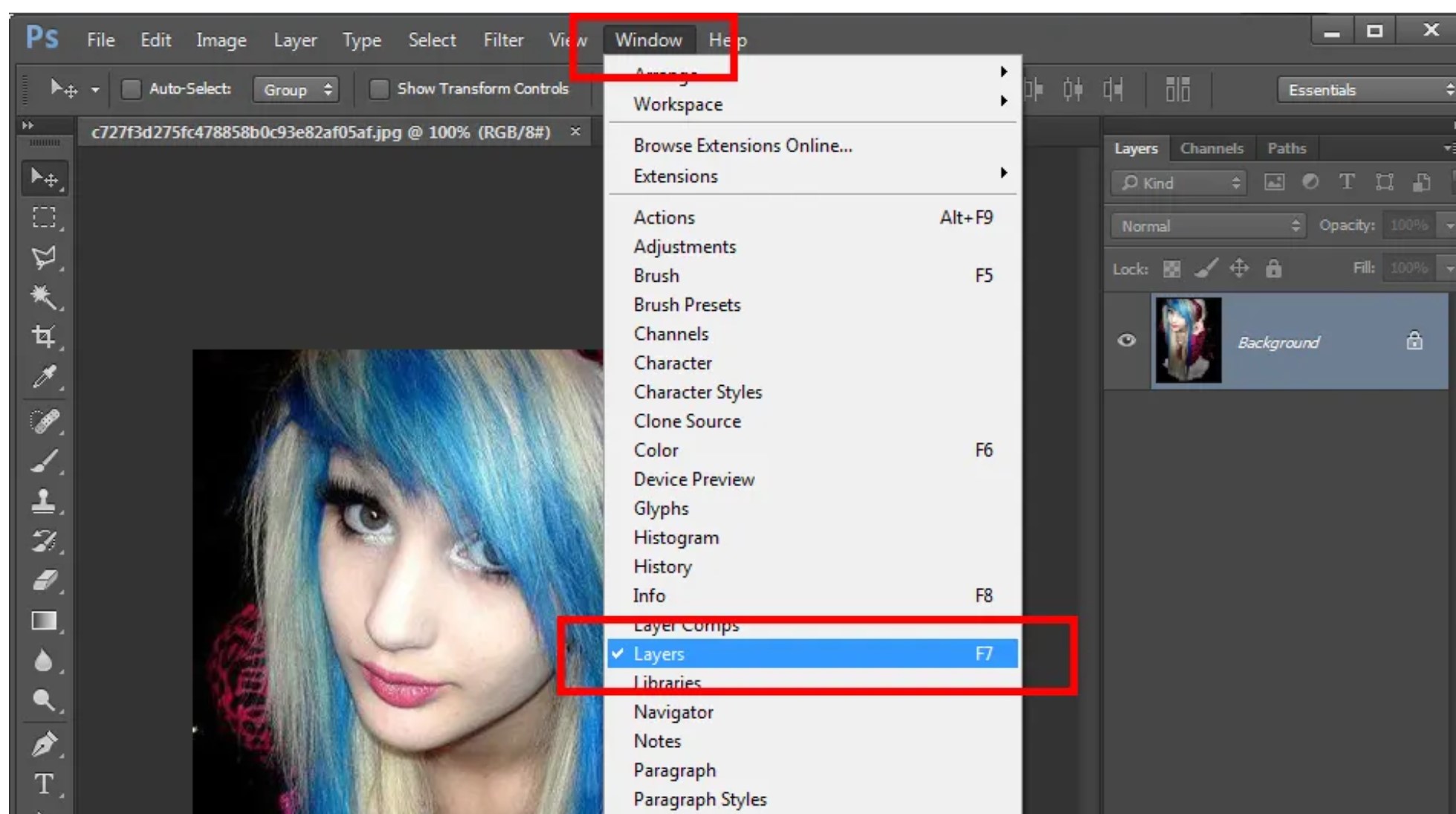This screenshot has width=1456, height=814.
Task: Select the Magic Wand tool
Action: (x=44, y=298)
